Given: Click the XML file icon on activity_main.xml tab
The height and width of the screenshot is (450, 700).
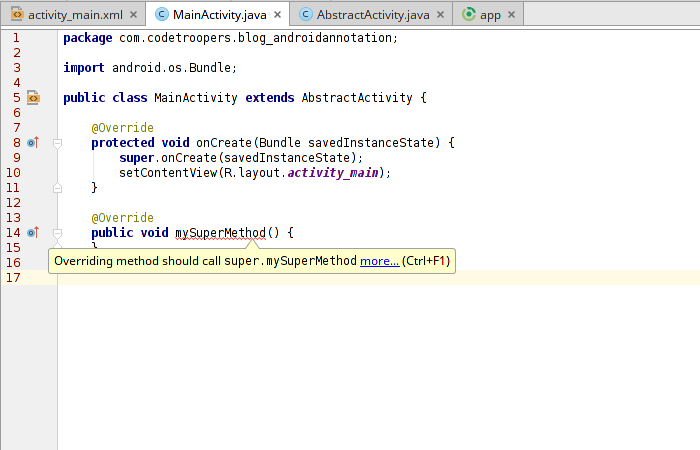Looking at the screenshot, I should tap(17, 15).
